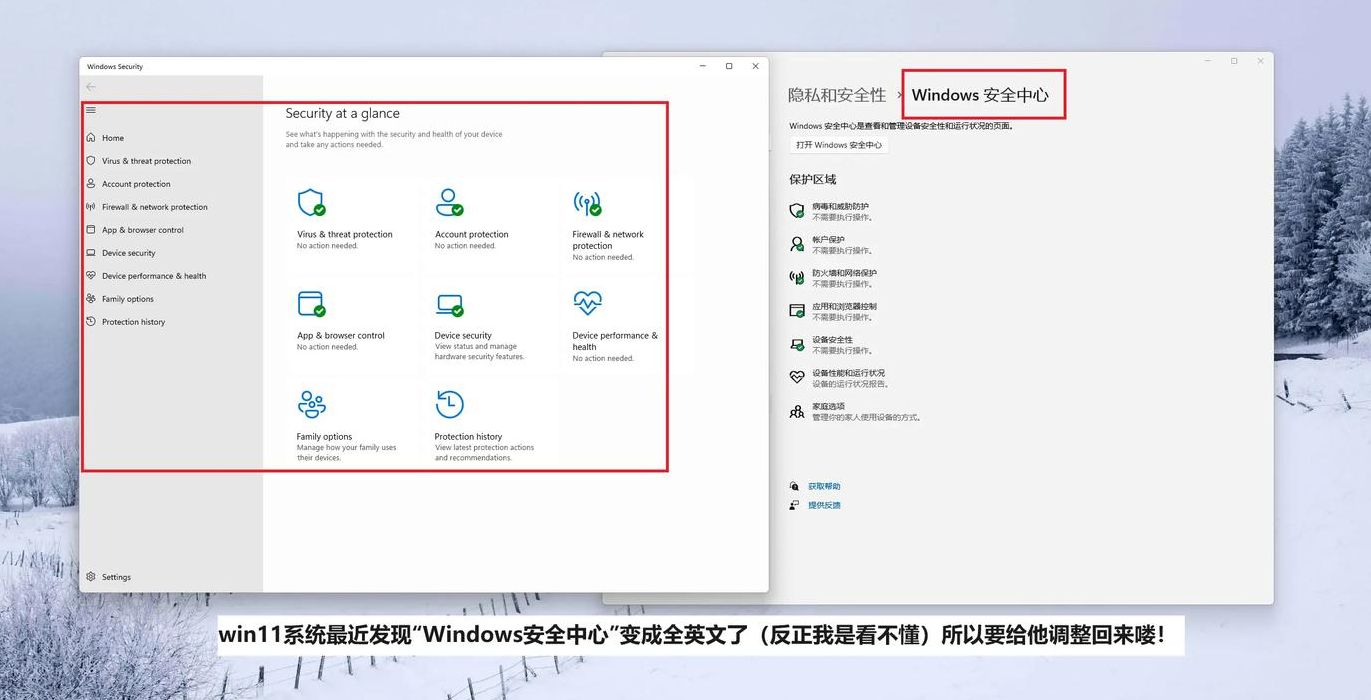The width and height of the screenshot is (1371, 700).
Task: Click the Settings gear icon
Action: click(91, 577)
